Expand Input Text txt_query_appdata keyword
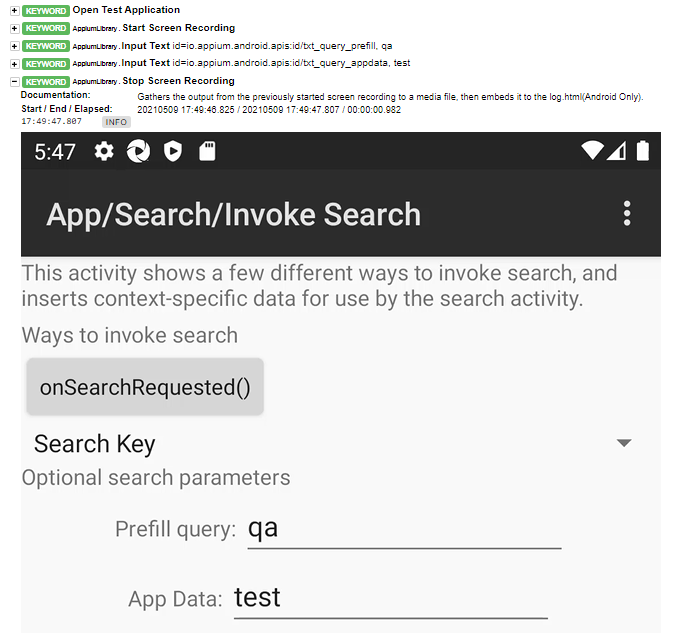The height and width of the screenshot is (633, 677). tap(14, 64)
